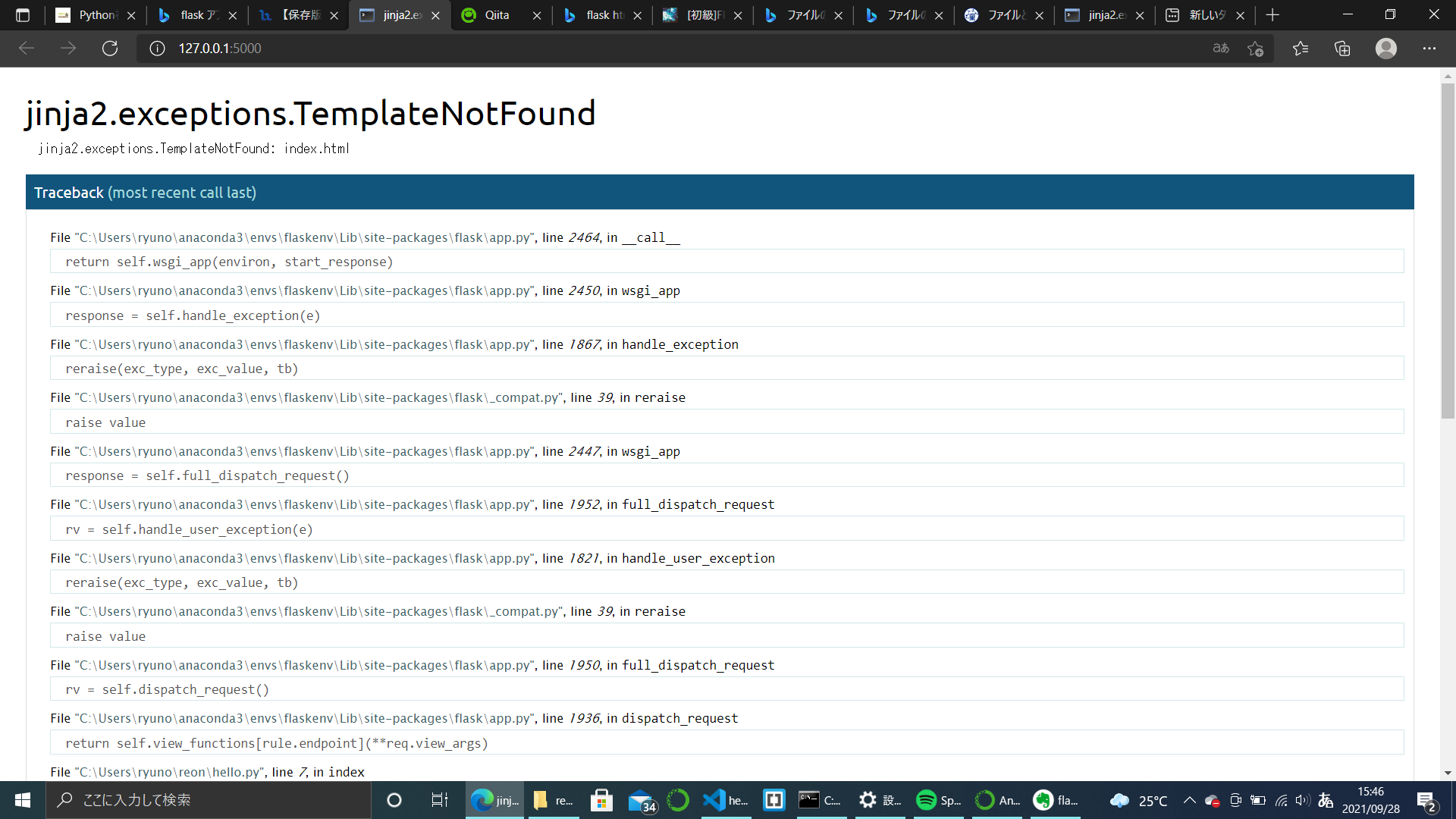
Task: Open Evernote 'fla...' taskbar item
Action: coord(1056,800)
